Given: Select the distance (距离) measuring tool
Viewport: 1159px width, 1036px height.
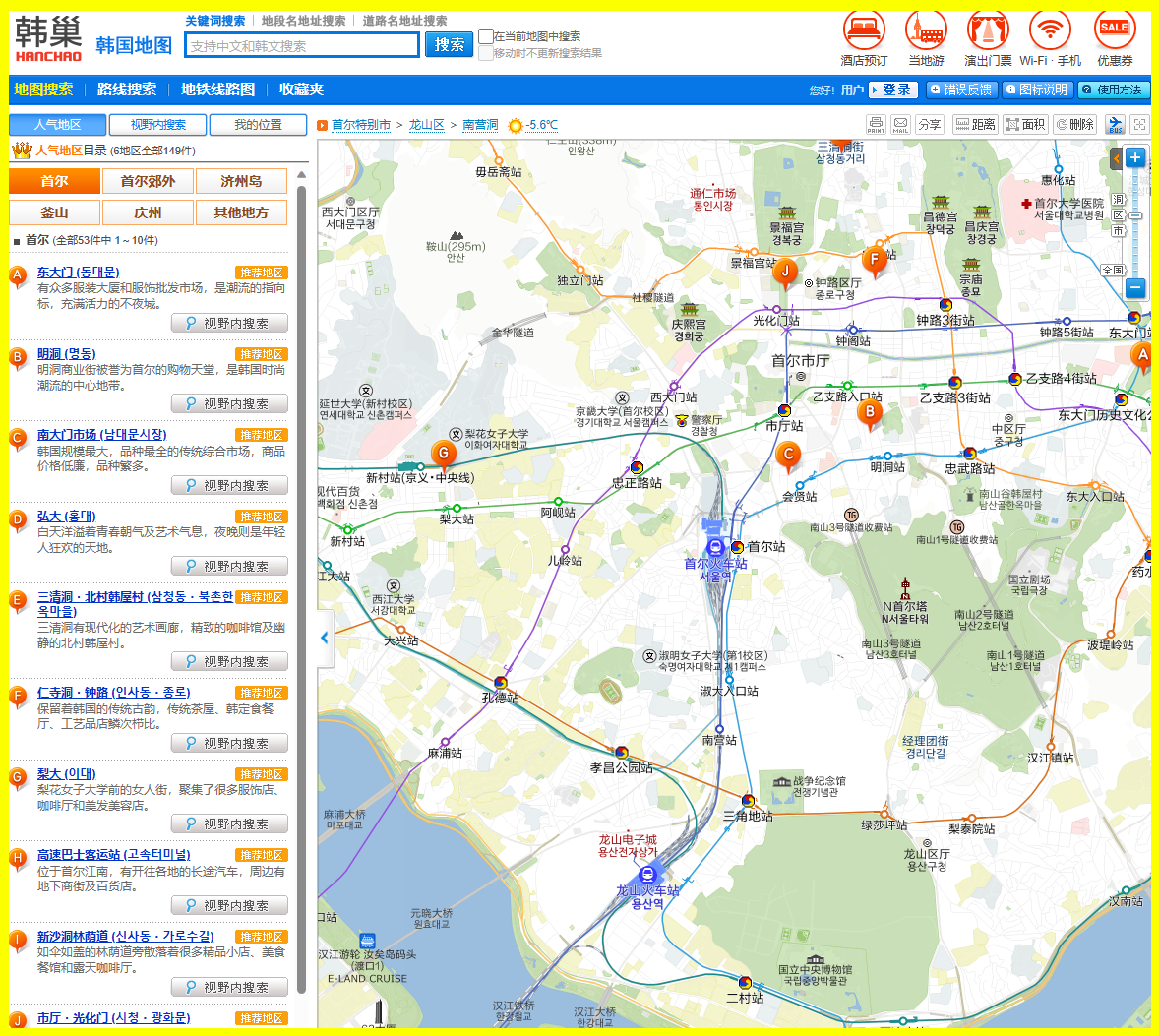Looking at the screenshot, I should (x=975, y=125).
